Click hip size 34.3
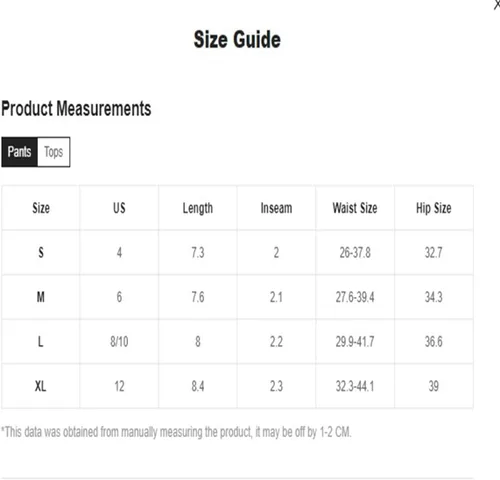Viewport: 500px width, 480px height. [x=434, y=297]
